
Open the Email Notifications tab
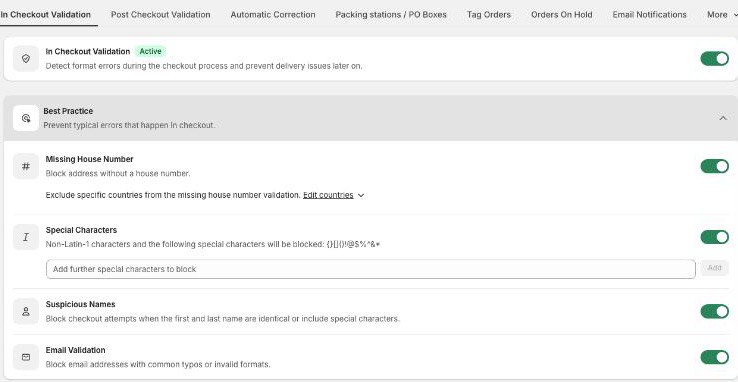point(650,15)
